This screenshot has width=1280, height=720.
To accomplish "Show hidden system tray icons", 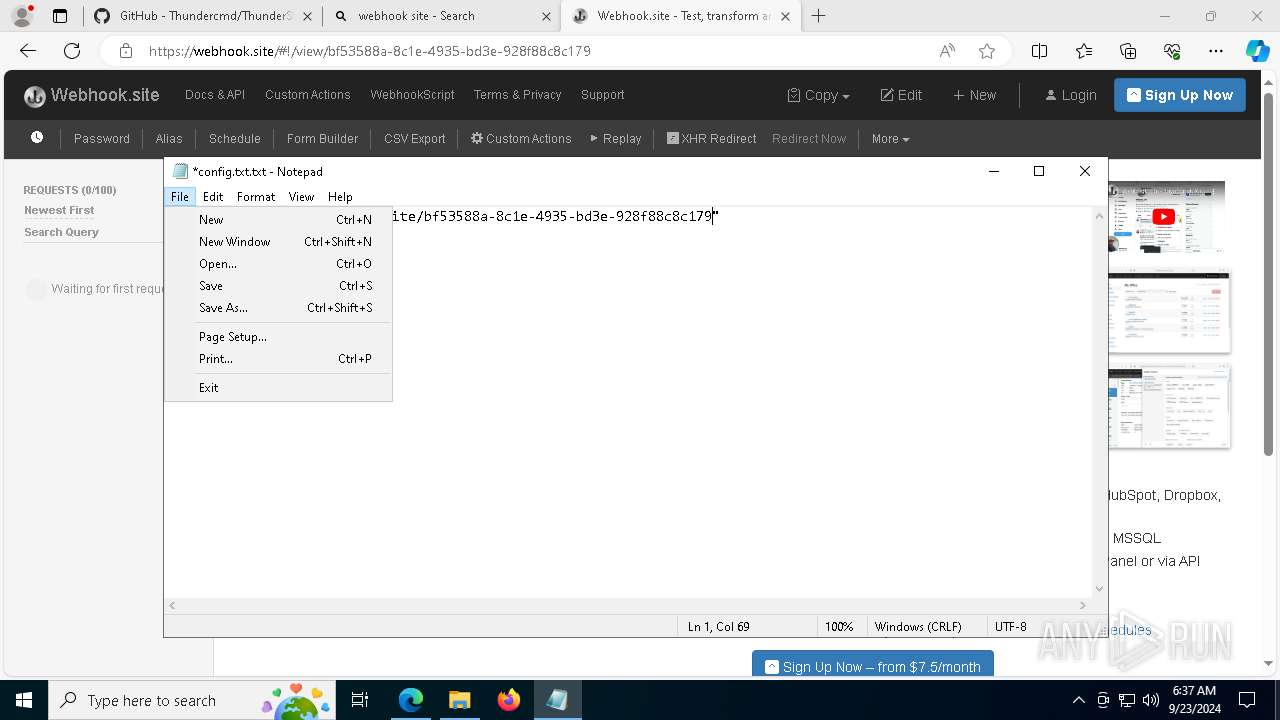I will pos(1078,700).
